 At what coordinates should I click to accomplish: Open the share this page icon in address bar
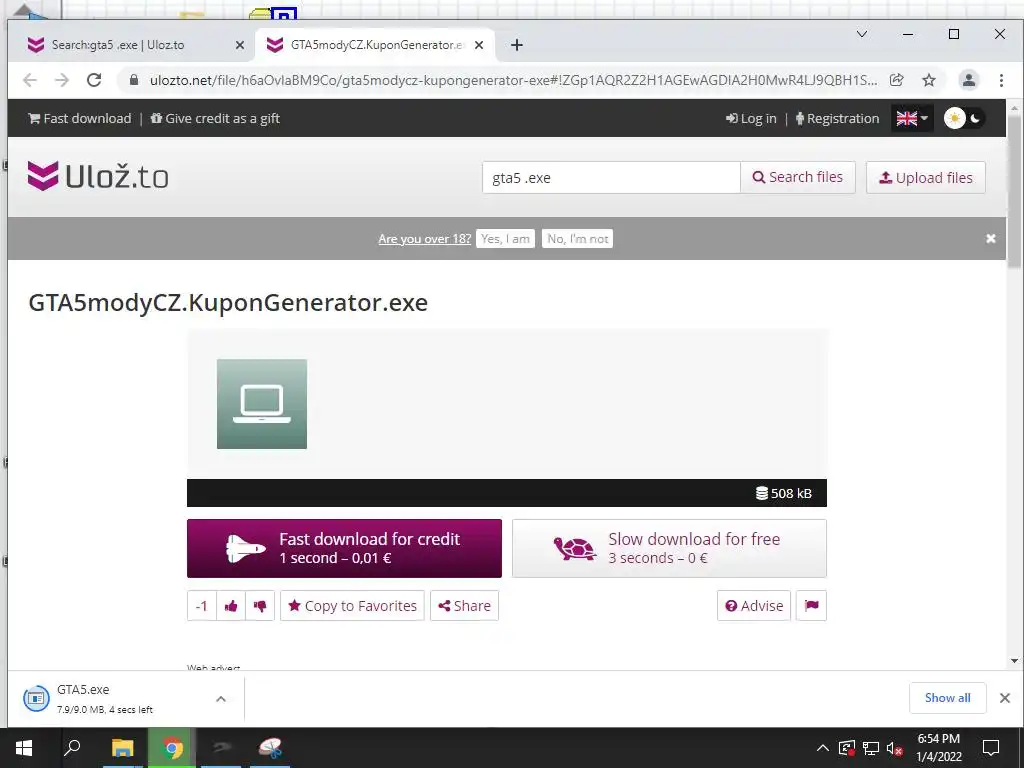click(x=897, y=80)
